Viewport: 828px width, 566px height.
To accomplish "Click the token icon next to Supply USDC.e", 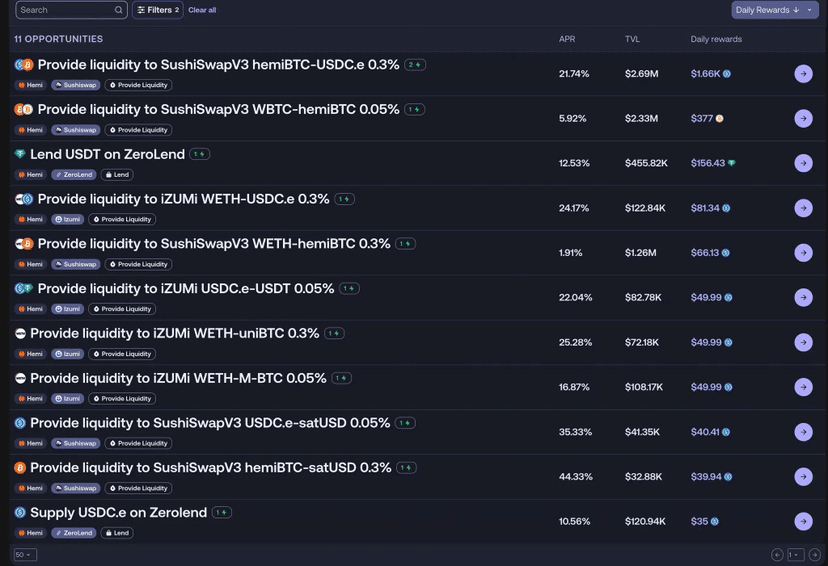I will coord(20,512).
